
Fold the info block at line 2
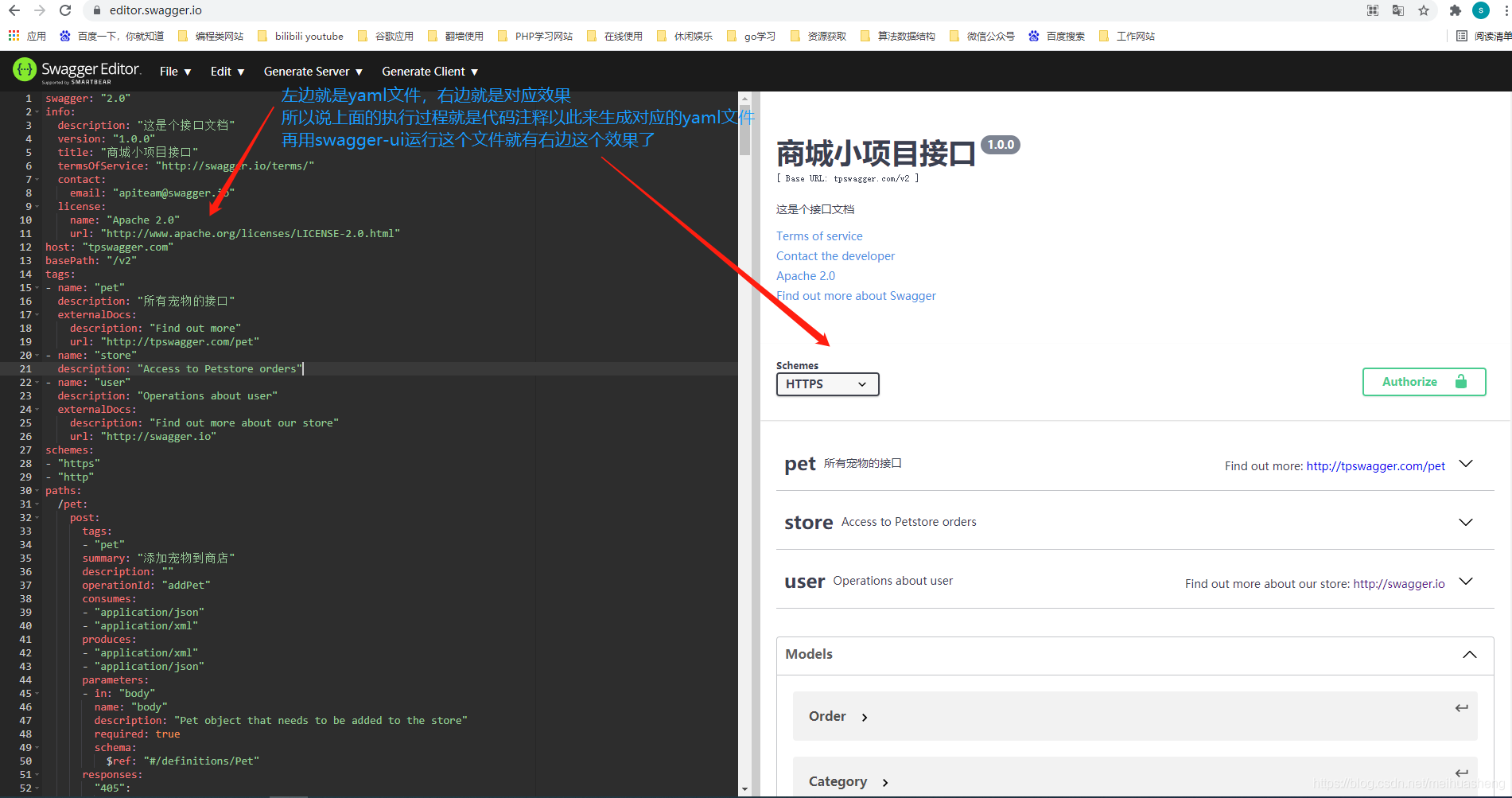37,112
